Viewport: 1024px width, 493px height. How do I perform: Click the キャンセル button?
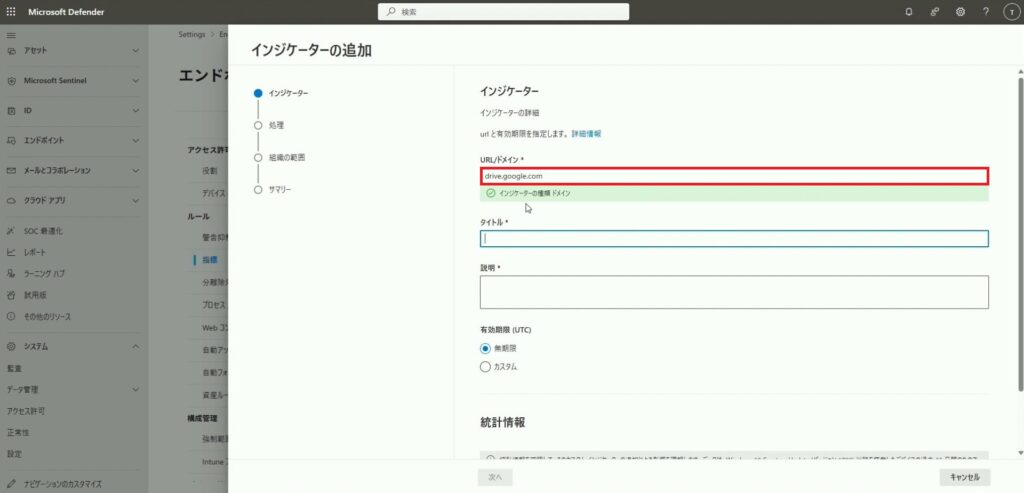click(x=965, y=477)
